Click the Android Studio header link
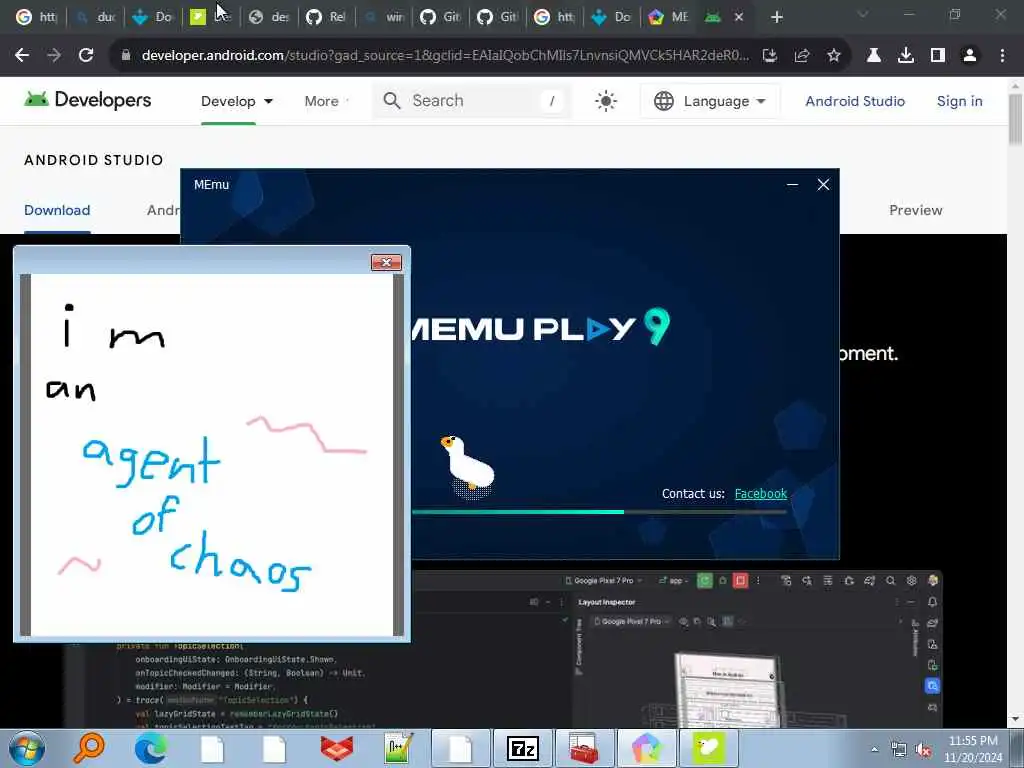The image size is (1024, 768). click(x=855, y=101)
